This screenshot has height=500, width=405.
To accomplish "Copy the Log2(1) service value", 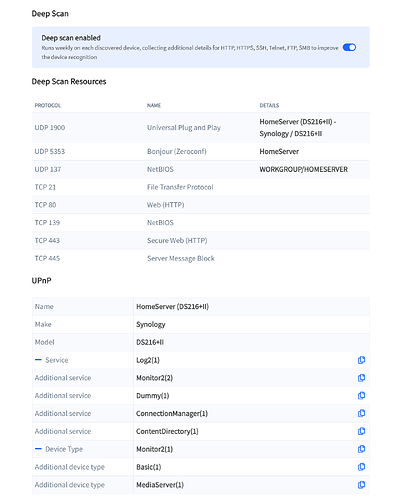I will pyautogui.click(x=361, y=360).
